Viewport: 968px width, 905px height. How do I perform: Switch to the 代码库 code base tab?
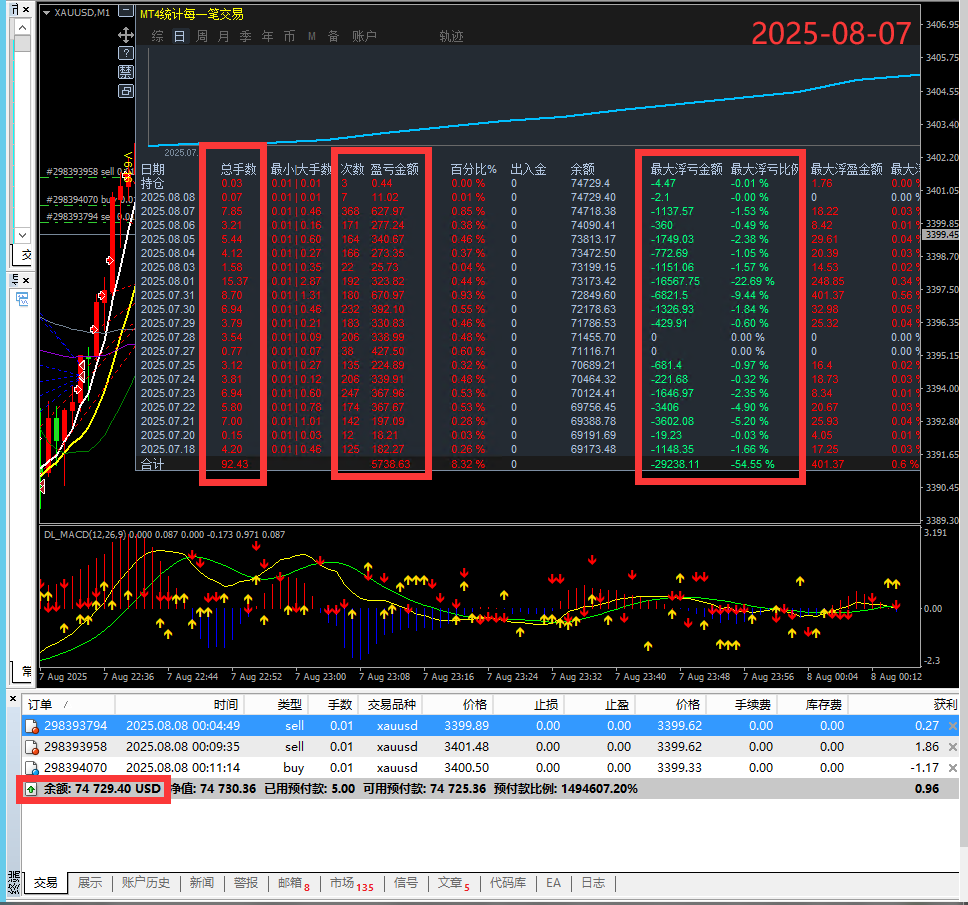(508, 883)
